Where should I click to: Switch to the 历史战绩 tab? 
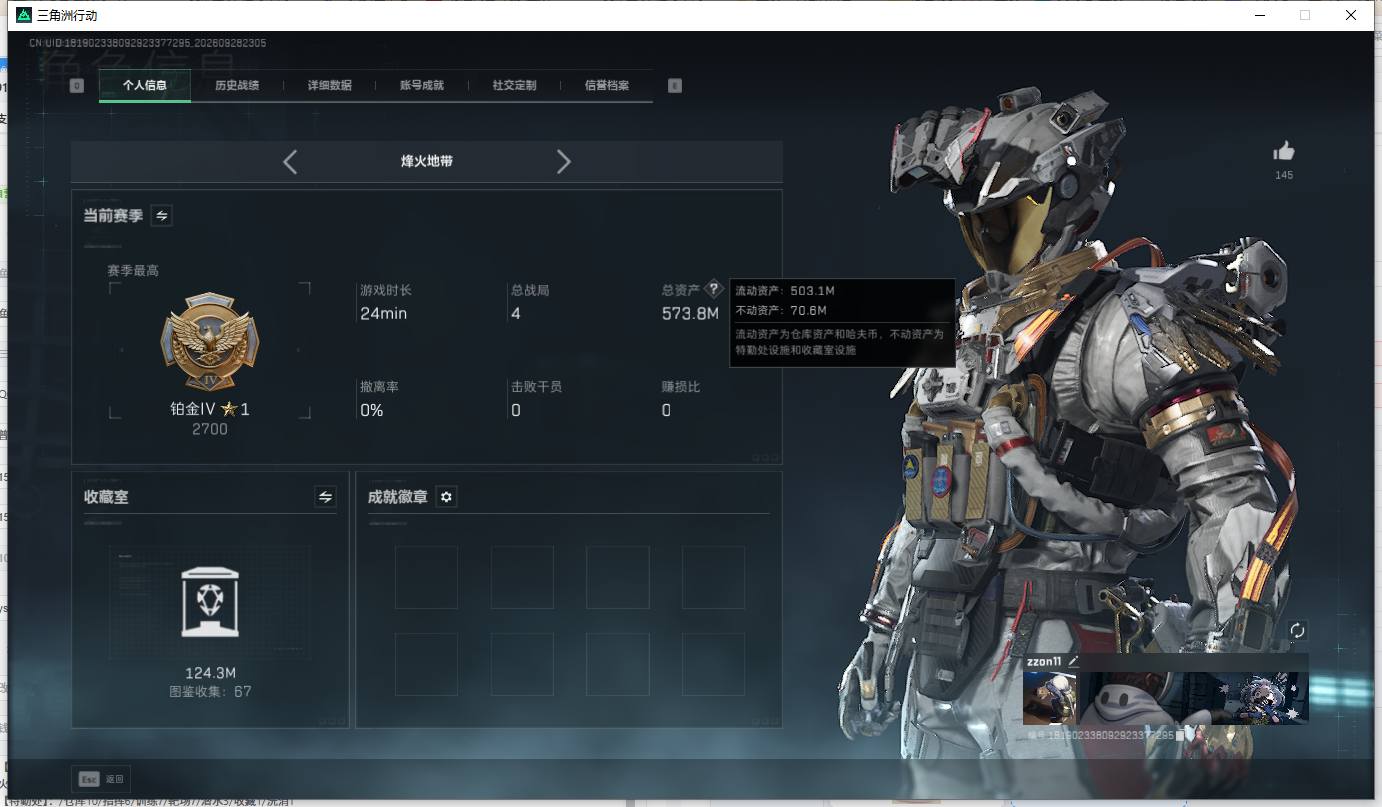[237, 85]
